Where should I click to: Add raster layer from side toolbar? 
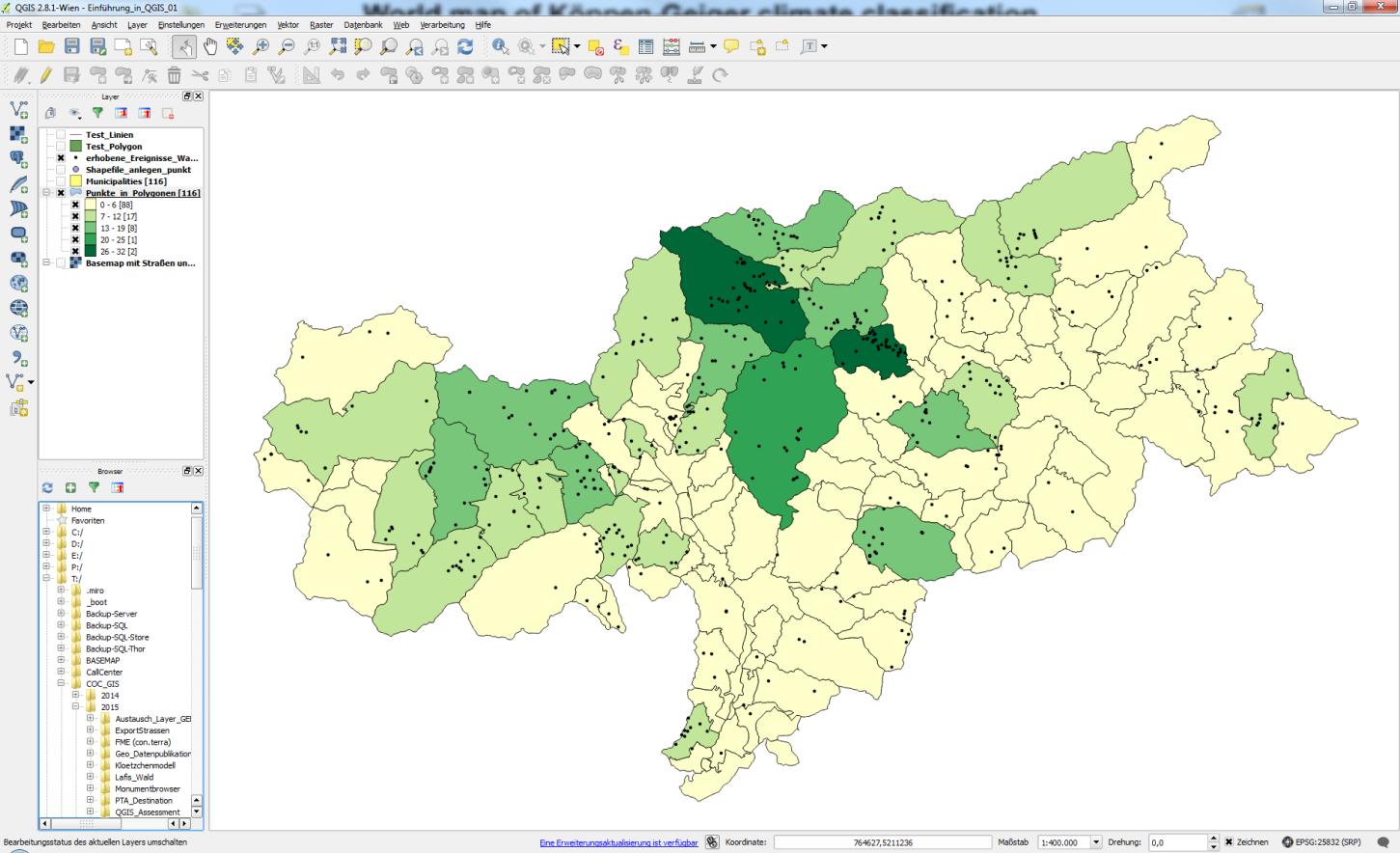click(x=18, y=135)
